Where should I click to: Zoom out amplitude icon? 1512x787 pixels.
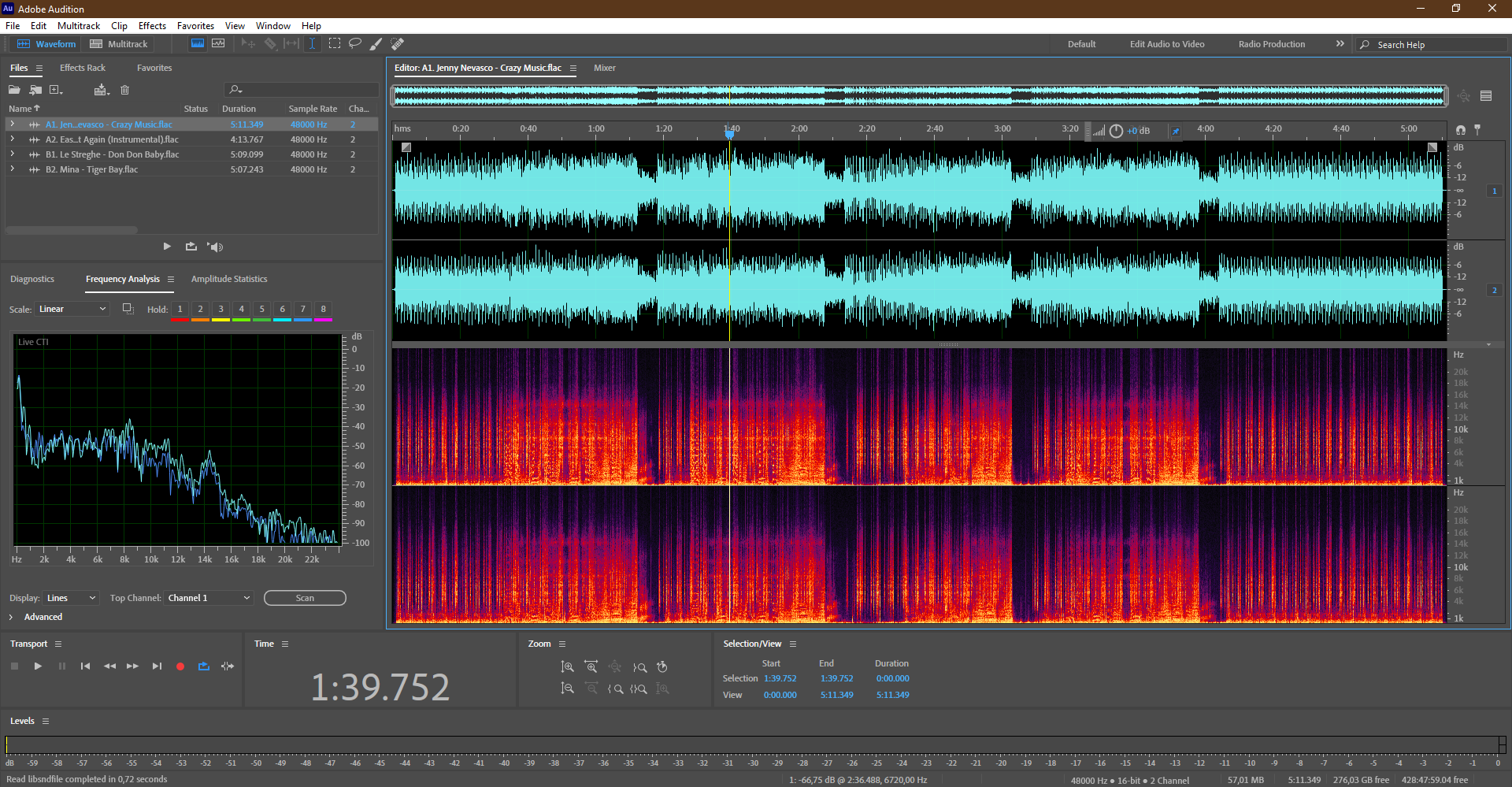pyautogui.click(x=567, y=689)
